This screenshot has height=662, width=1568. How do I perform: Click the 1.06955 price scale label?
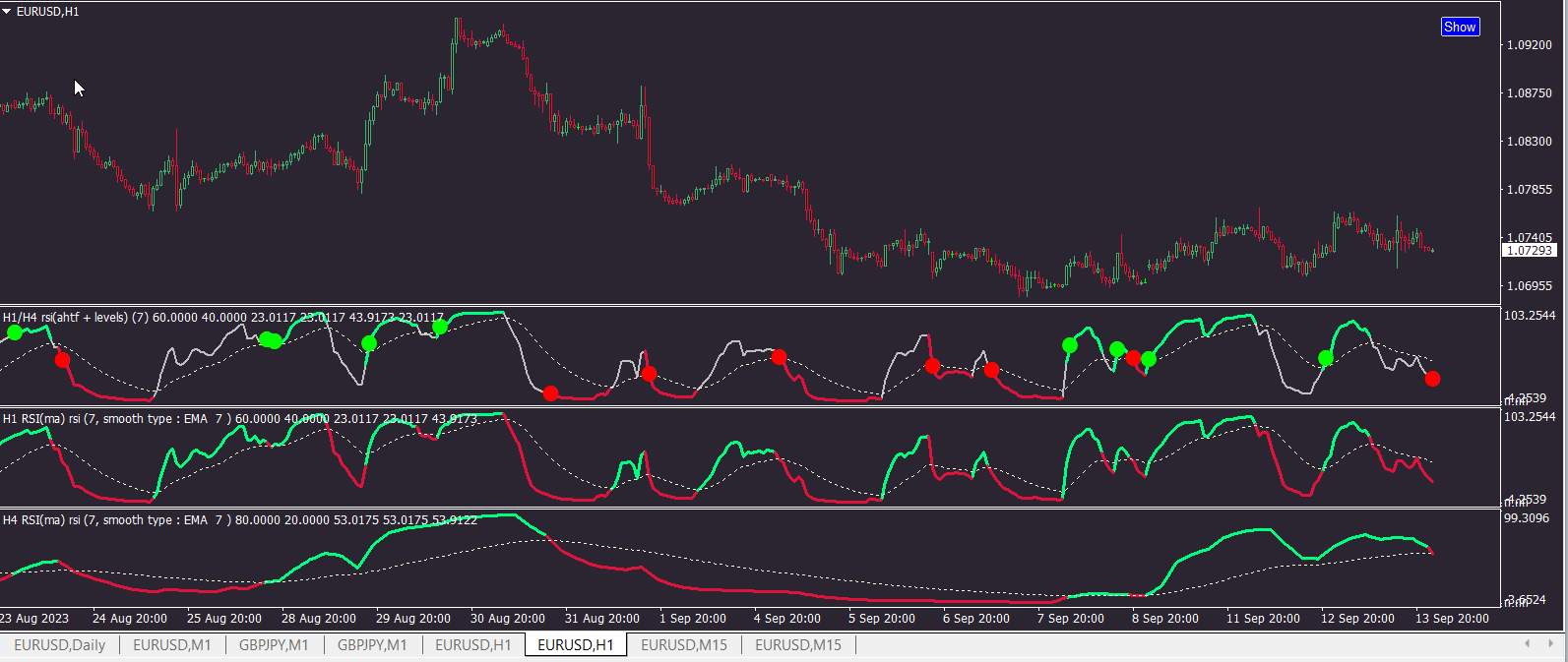coord(1530,286)
